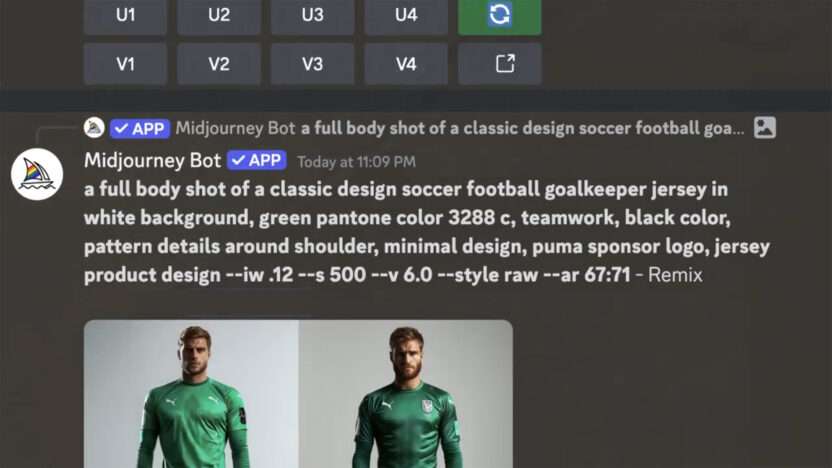
Task: Open the left goalkeeper jersey image
Action: click(191, 394)
